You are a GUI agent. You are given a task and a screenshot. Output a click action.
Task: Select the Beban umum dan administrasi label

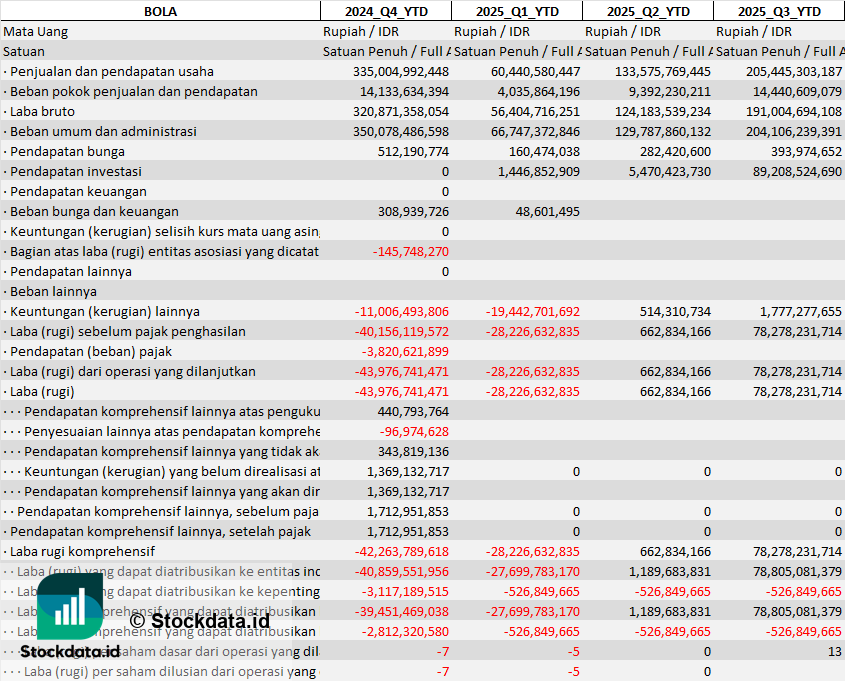(x=103, y=131)
